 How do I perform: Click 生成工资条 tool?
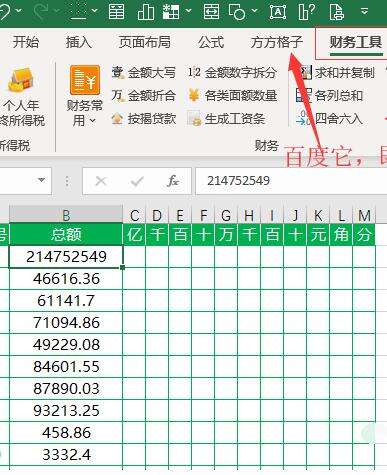pos(226,119)
